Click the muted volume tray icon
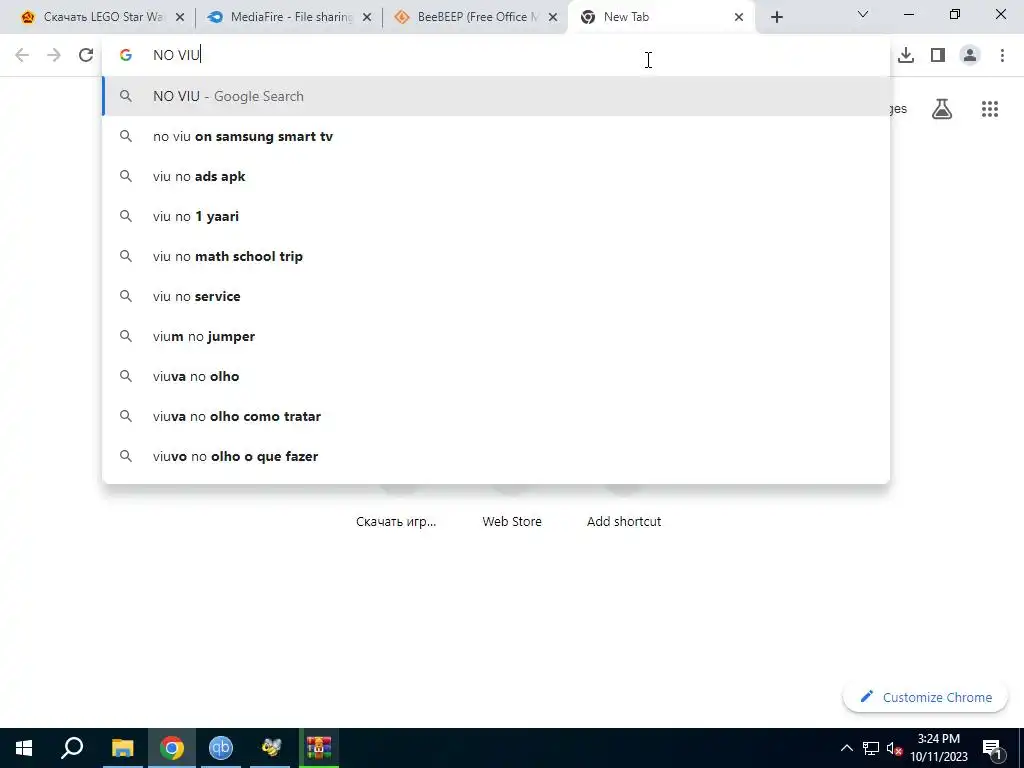This screenshot has width=1024, height=768. tap(894, 748)
